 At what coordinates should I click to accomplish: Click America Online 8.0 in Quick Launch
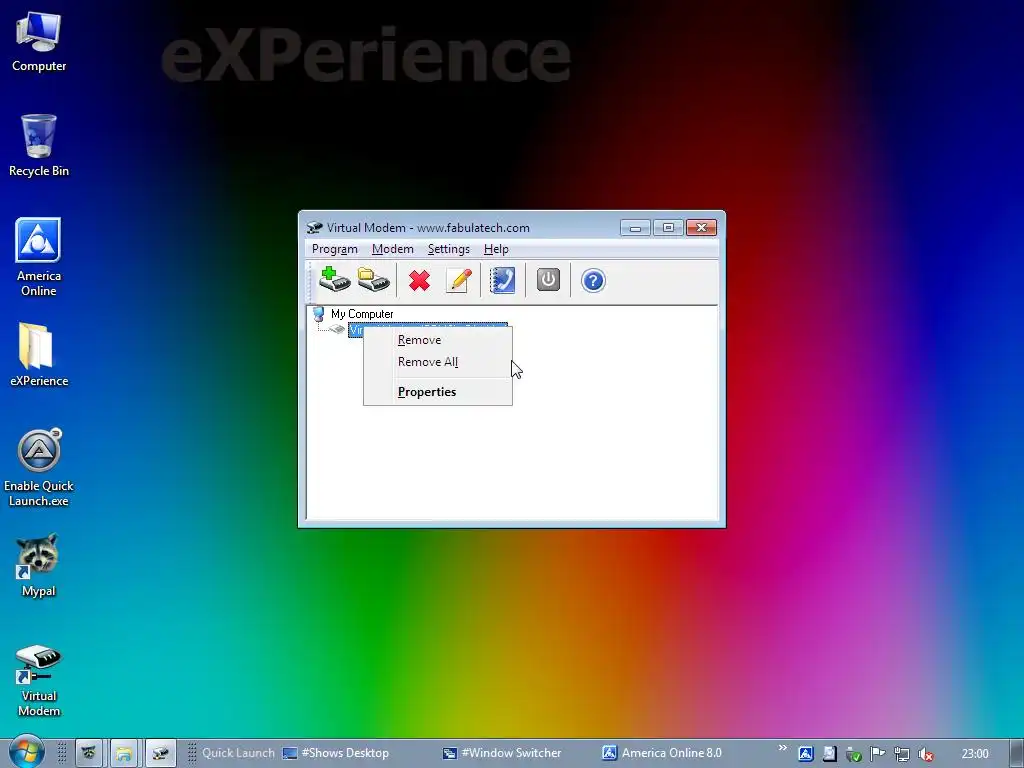tap(662, 753)
